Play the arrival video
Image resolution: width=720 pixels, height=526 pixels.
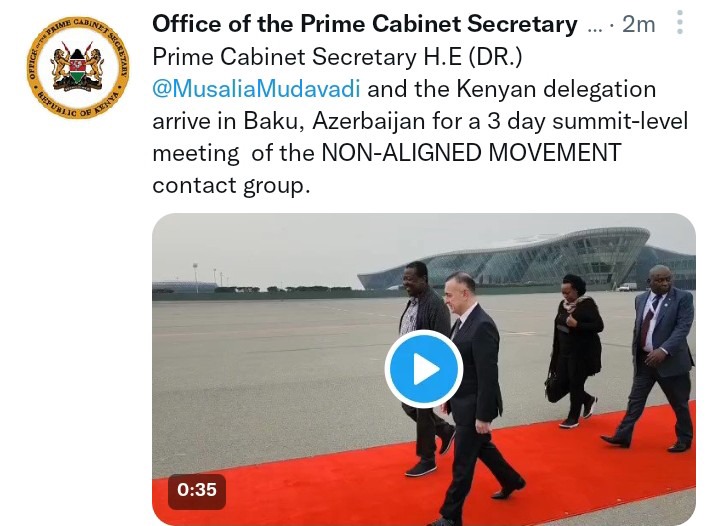(x=423, y=369)
